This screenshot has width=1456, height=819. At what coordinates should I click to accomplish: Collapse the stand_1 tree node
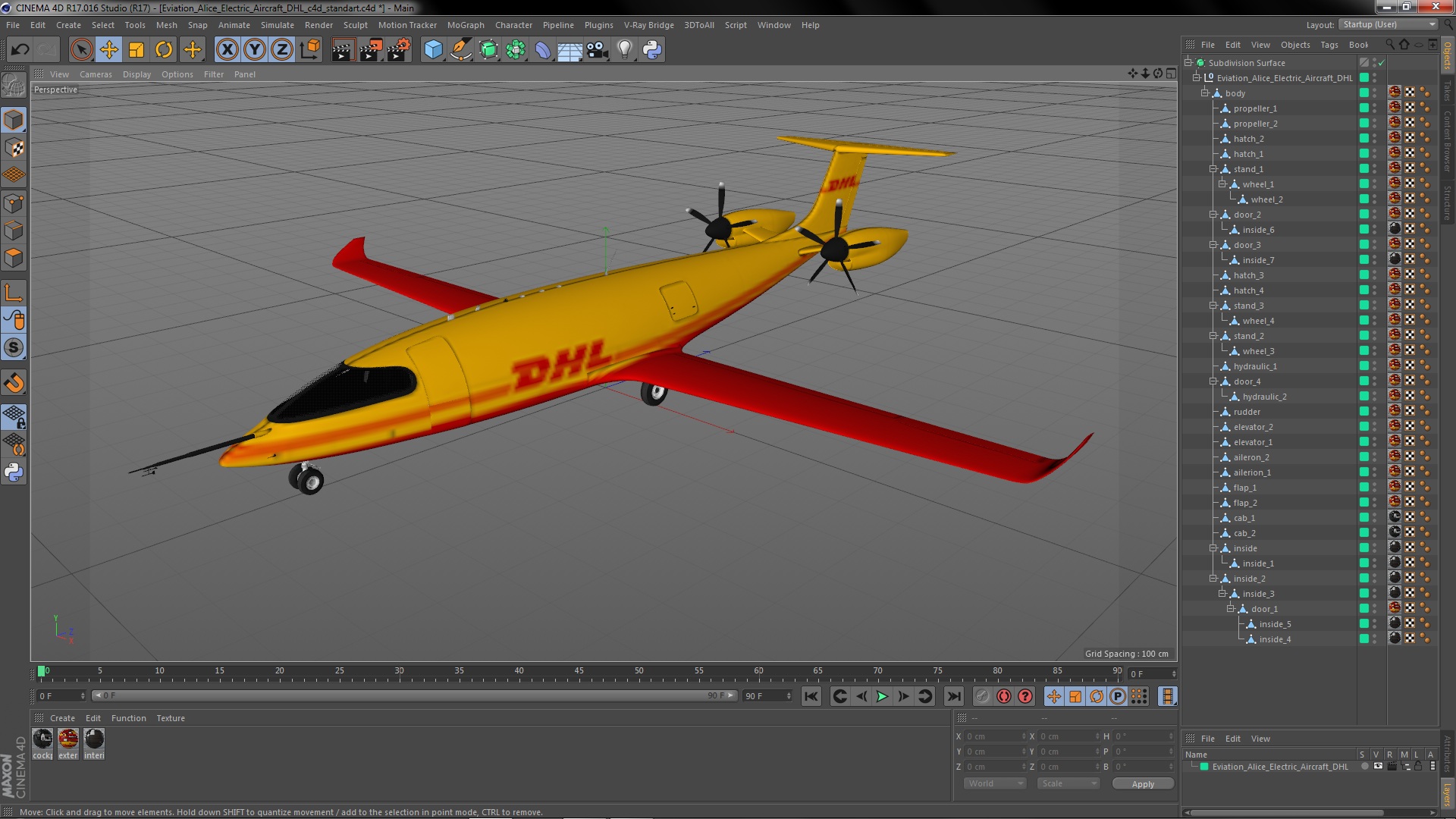click(x=1213, y=169)
